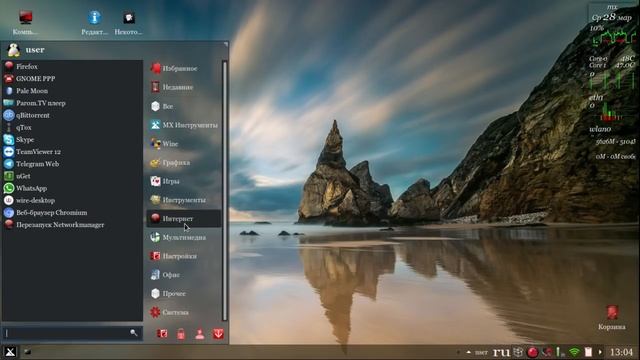The width and height of the screenshot is (640, 360).
Task: Click the Wi-Fi network tray icon
Action: click(x=574, y=352)
